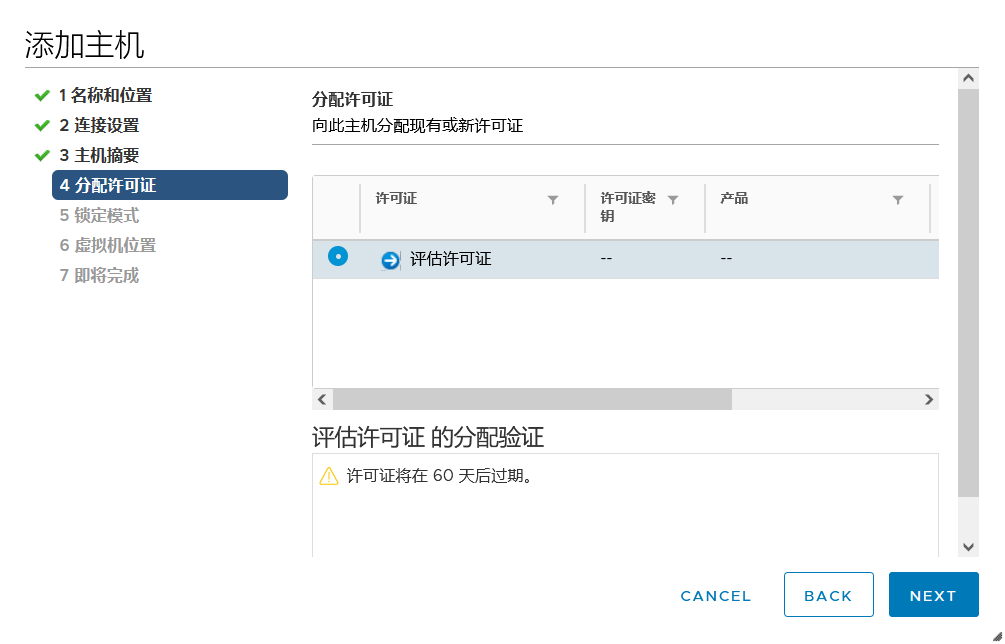The image size is (1005, 644).
Task: Click the green check for 名称和位置
Action: [42, 96]
